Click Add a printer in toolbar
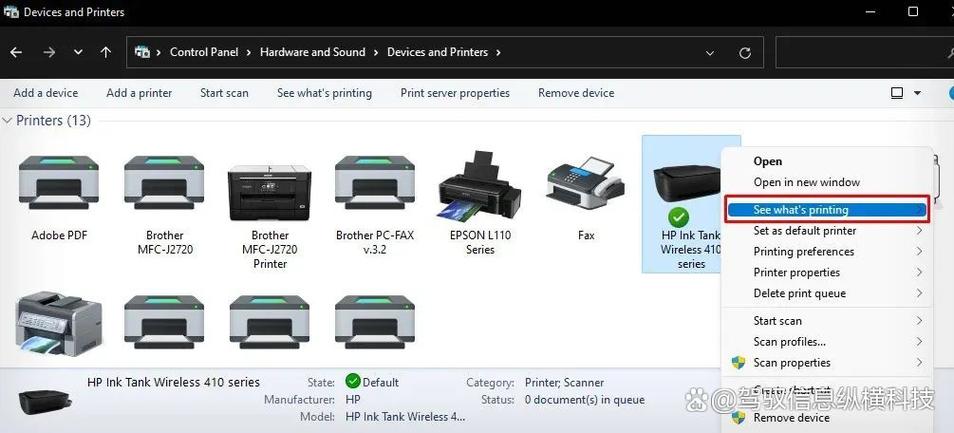Viewport: 954px width, 433px height. click(x=139, y=93)
